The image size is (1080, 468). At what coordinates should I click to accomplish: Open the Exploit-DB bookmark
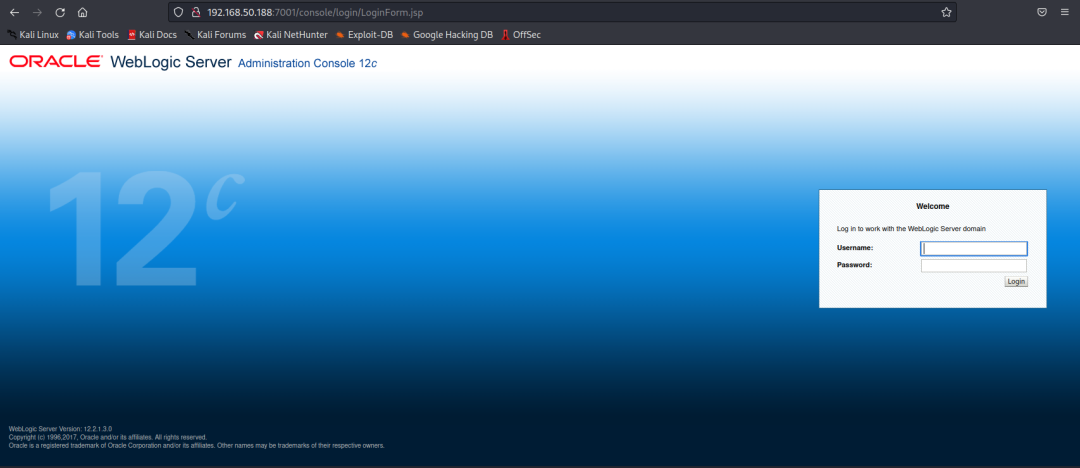364,34
